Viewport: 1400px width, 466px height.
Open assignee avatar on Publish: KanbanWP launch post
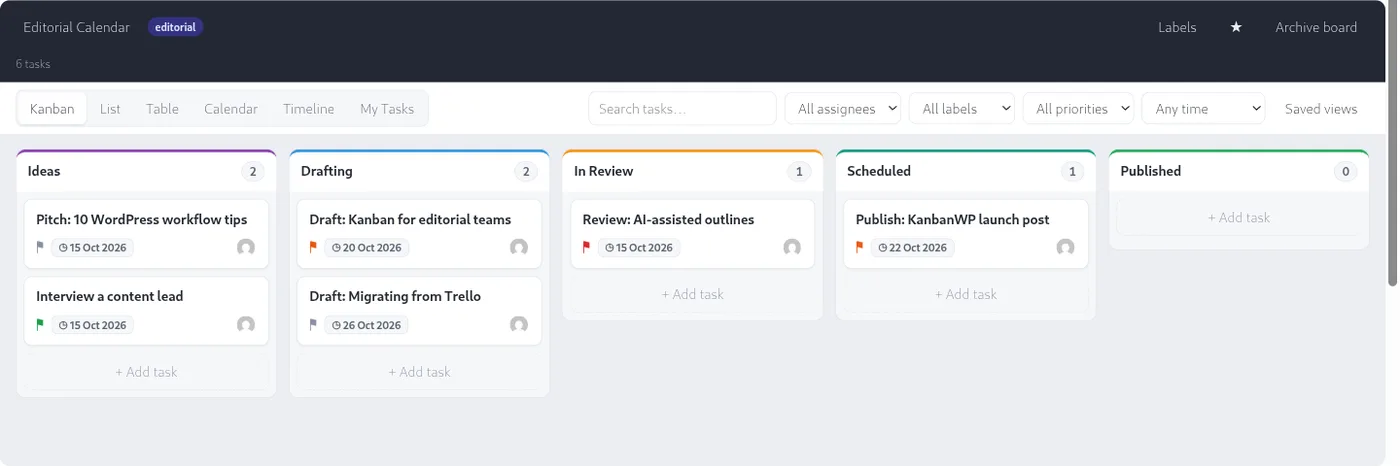(x=1066, y=247)
